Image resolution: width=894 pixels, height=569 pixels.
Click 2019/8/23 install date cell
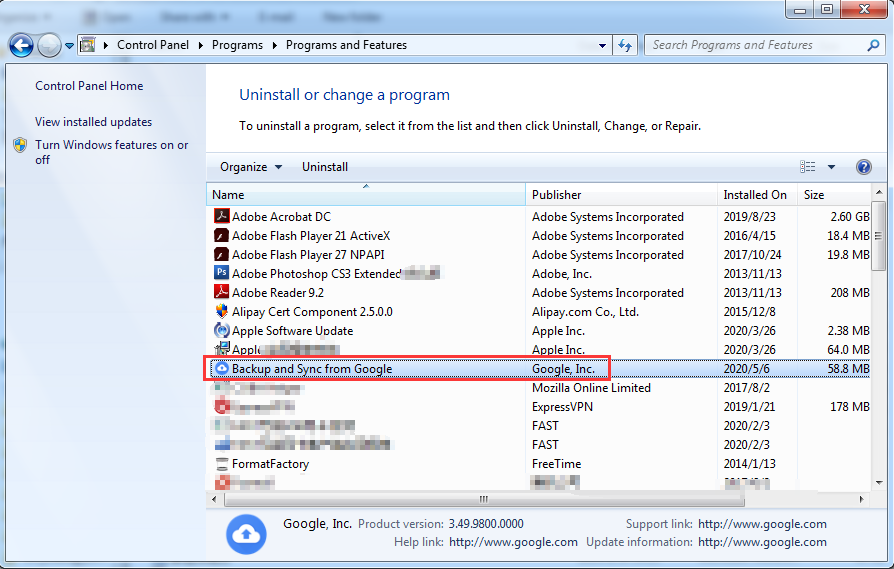pyautogui.click(x=749, y=217)
